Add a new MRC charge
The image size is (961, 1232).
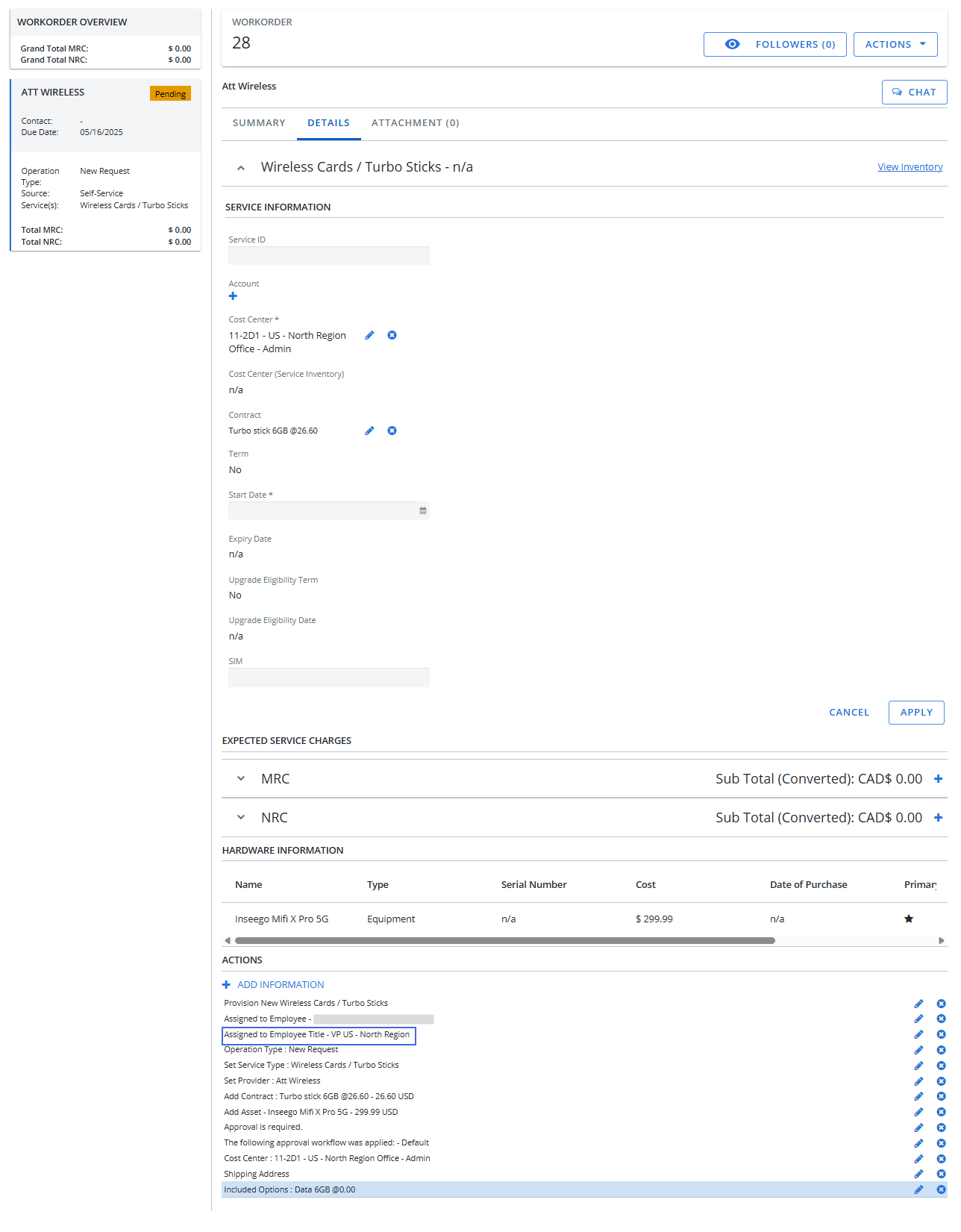click(938, 779)
